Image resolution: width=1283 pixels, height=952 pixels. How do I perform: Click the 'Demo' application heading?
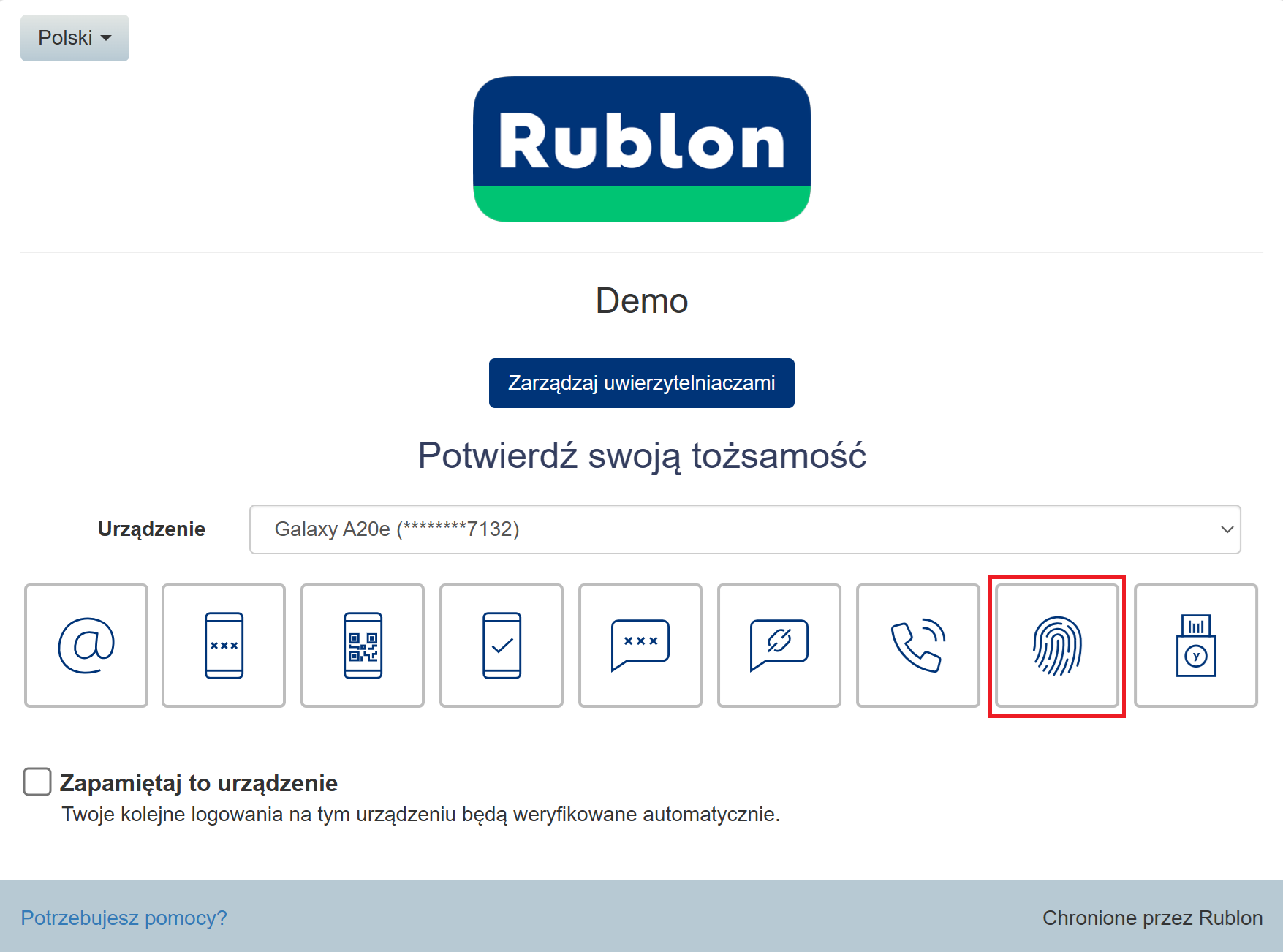(x=641, y=301)
